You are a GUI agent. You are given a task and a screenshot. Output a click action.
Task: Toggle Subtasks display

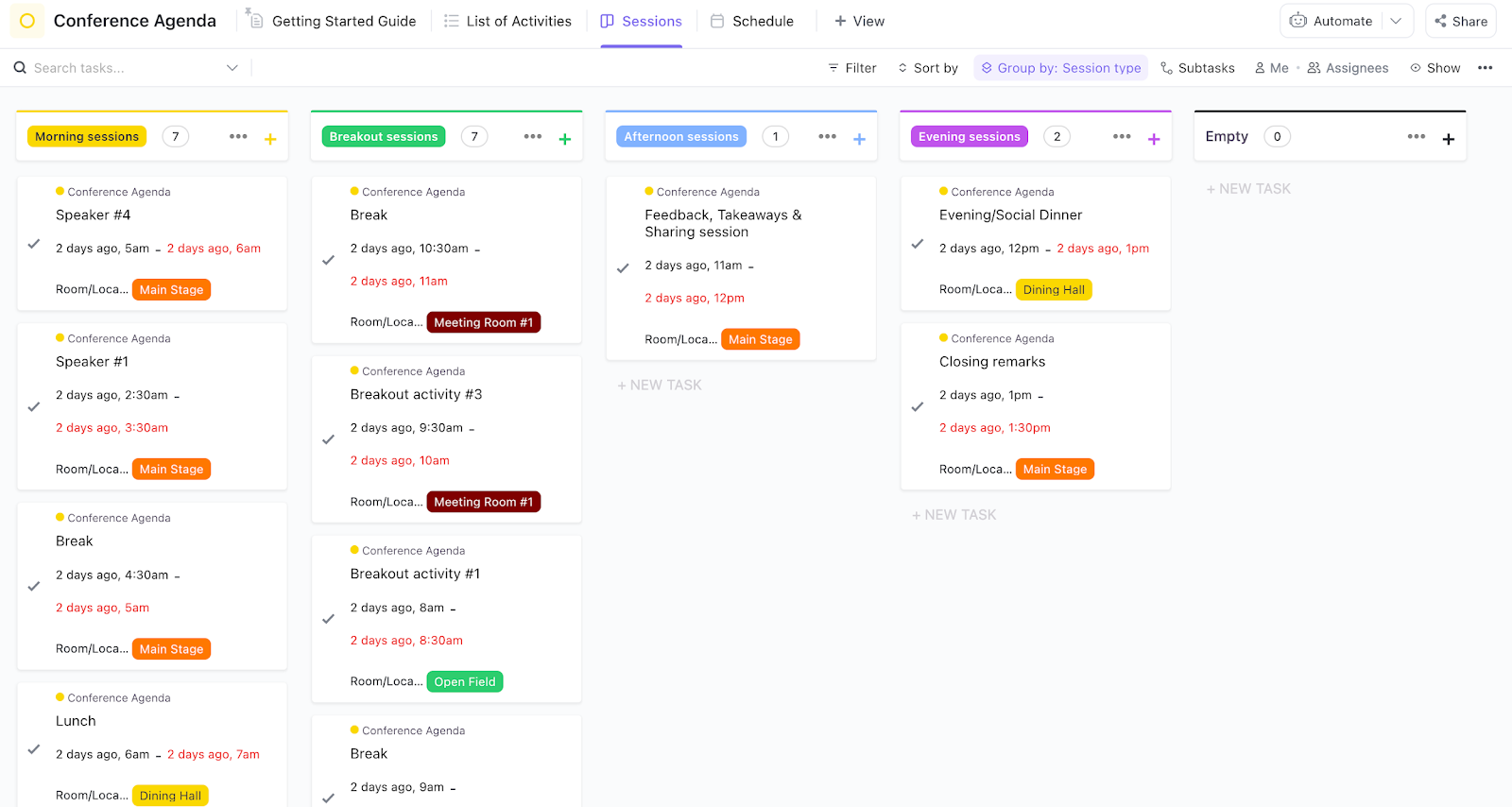pos(1197,68)
